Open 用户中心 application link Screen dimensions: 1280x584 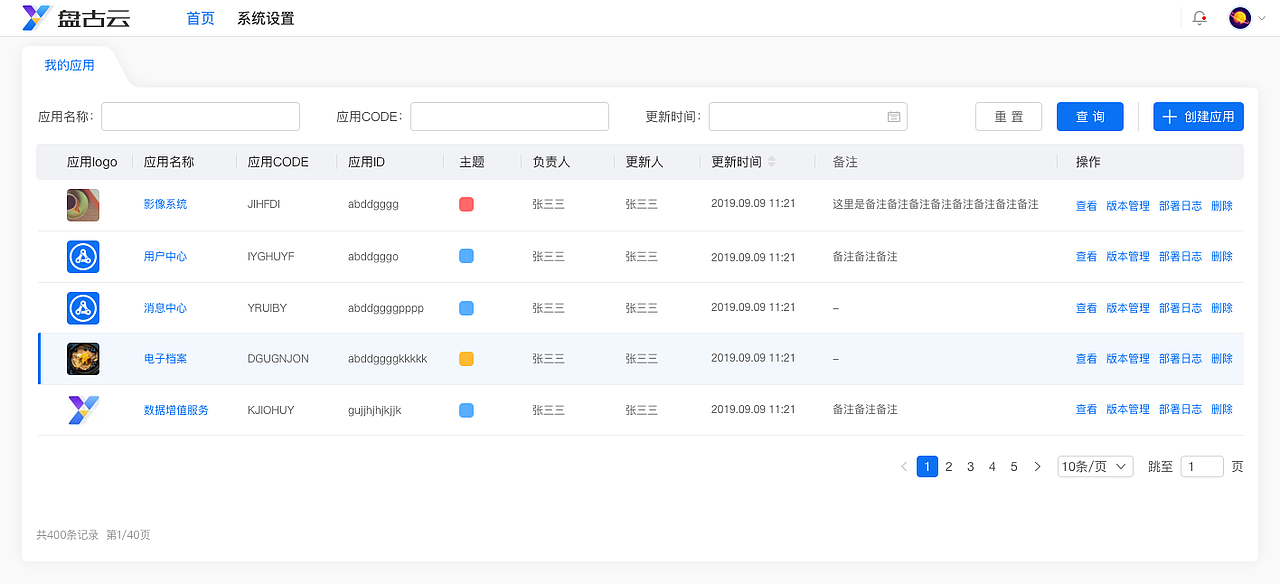tap(165, 256)
